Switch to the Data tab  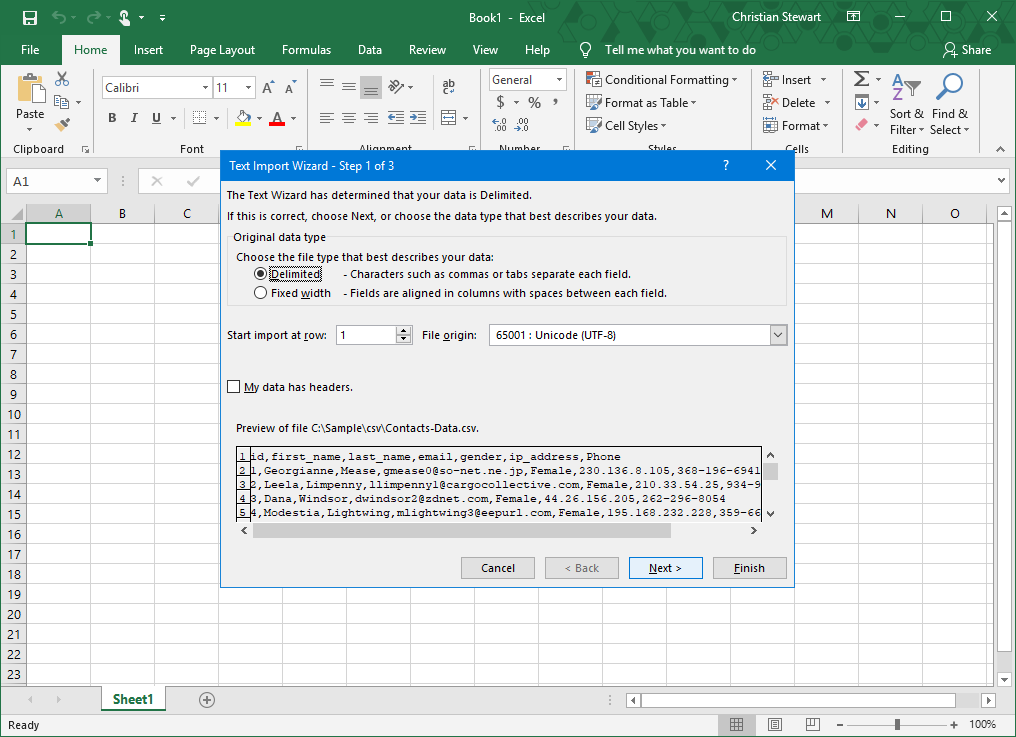point(370,50)
